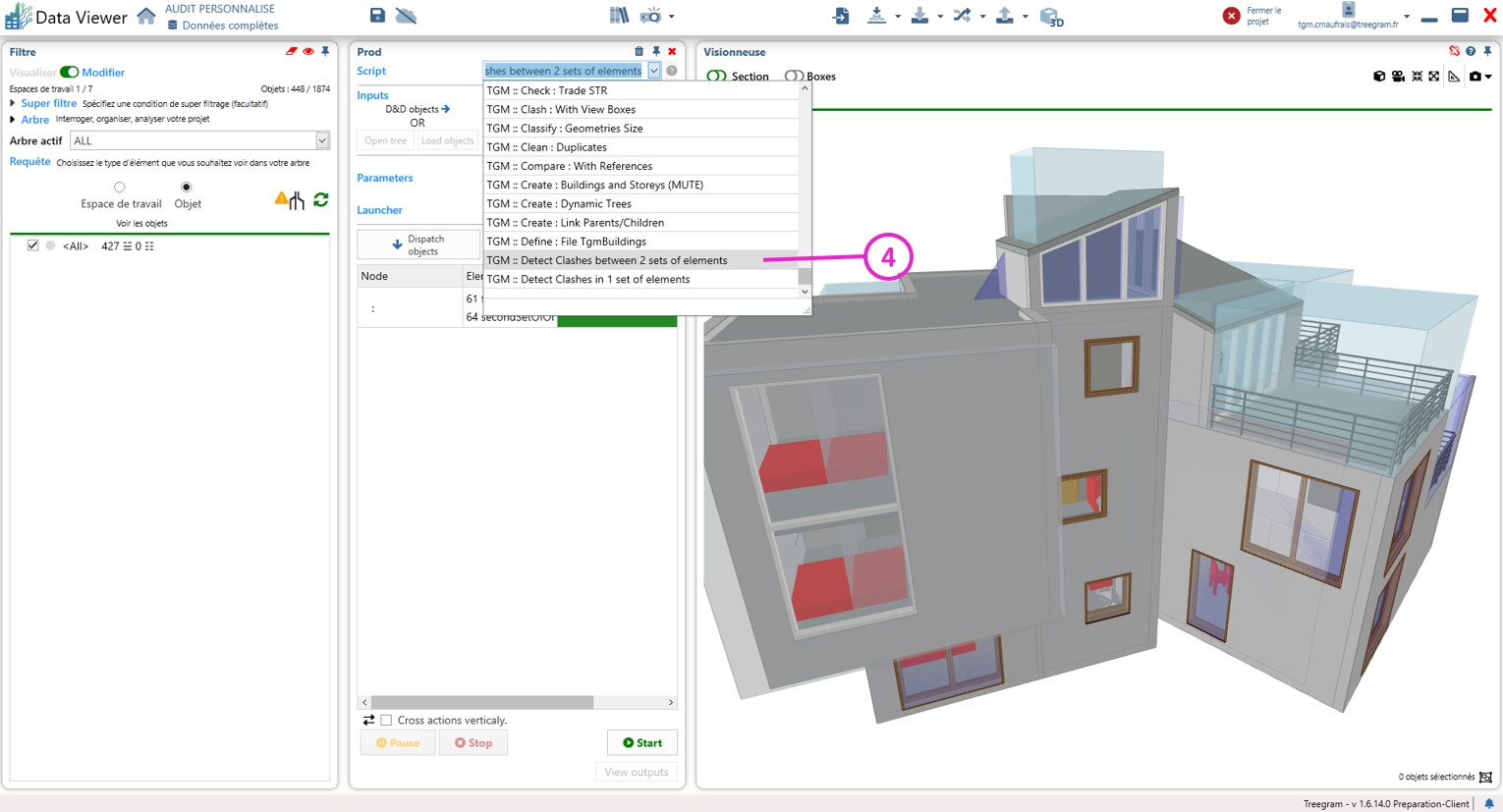1503x812 pixels.
Task: Select the Espace de travail radio button
Action: click(x=120, y=188)
